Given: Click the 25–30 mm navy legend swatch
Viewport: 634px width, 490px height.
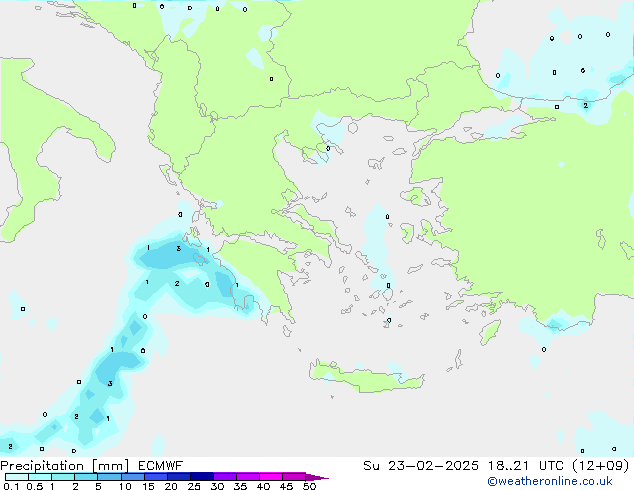Looking at the screenshot, I should [x=201, y=477].
